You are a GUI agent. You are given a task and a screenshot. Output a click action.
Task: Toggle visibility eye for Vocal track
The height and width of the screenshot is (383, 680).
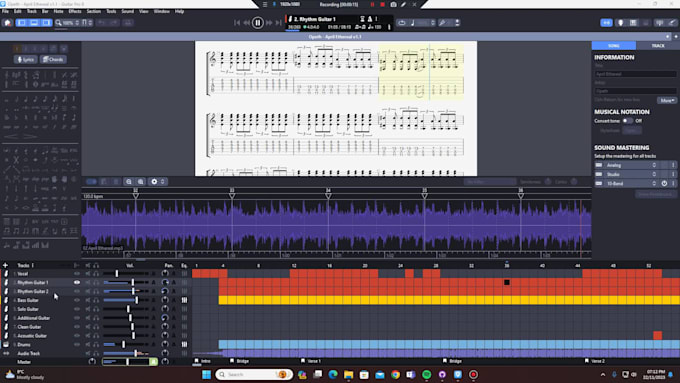(77, 274)
